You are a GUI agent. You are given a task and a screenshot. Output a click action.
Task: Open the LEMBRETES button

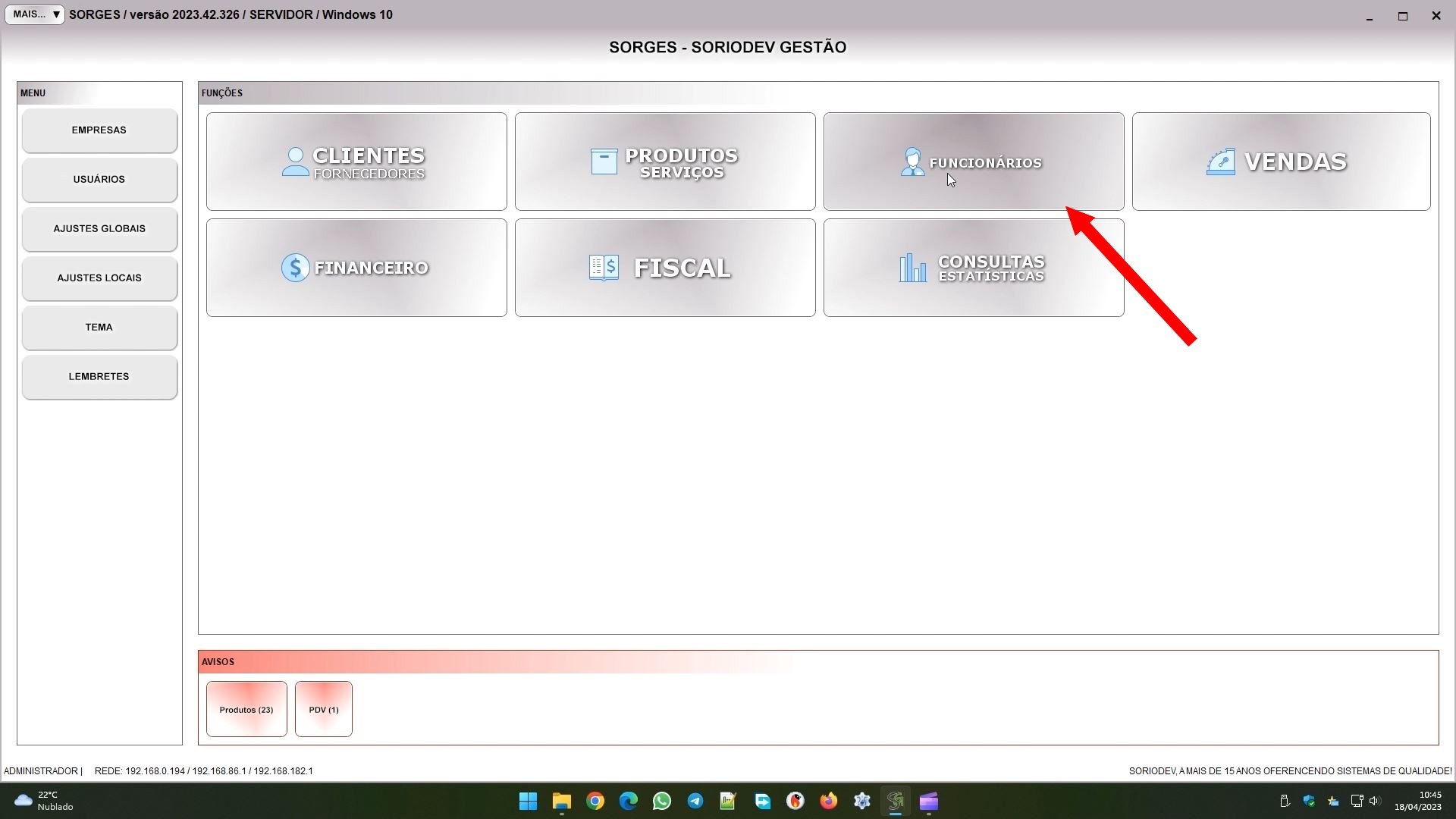coord(99,377)
